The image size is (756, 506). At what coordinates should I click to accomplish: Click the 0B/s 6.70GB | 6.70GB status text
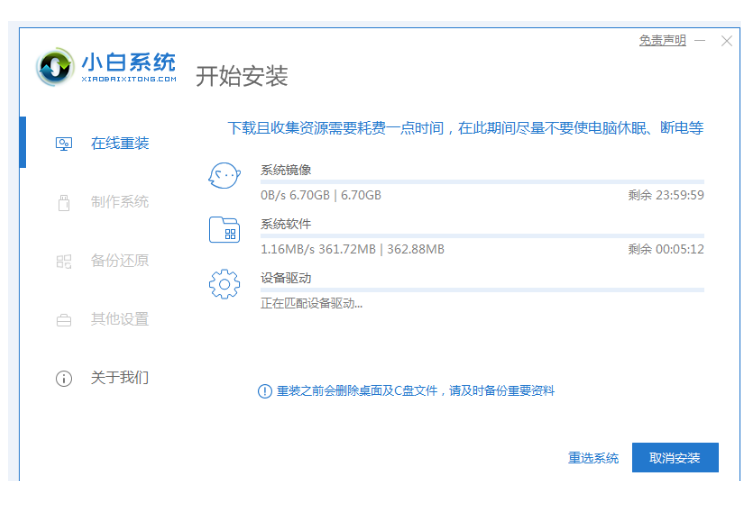pos(321,195)
